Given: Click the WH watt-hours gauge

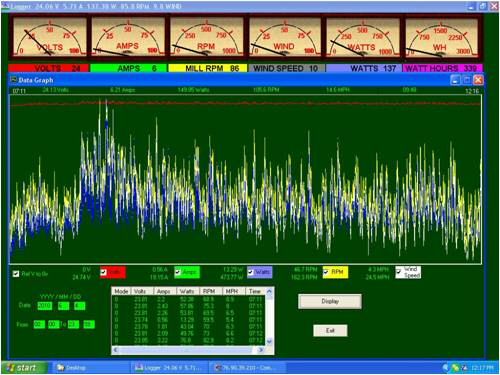Looking at the screenshot, I should (442, 37).
